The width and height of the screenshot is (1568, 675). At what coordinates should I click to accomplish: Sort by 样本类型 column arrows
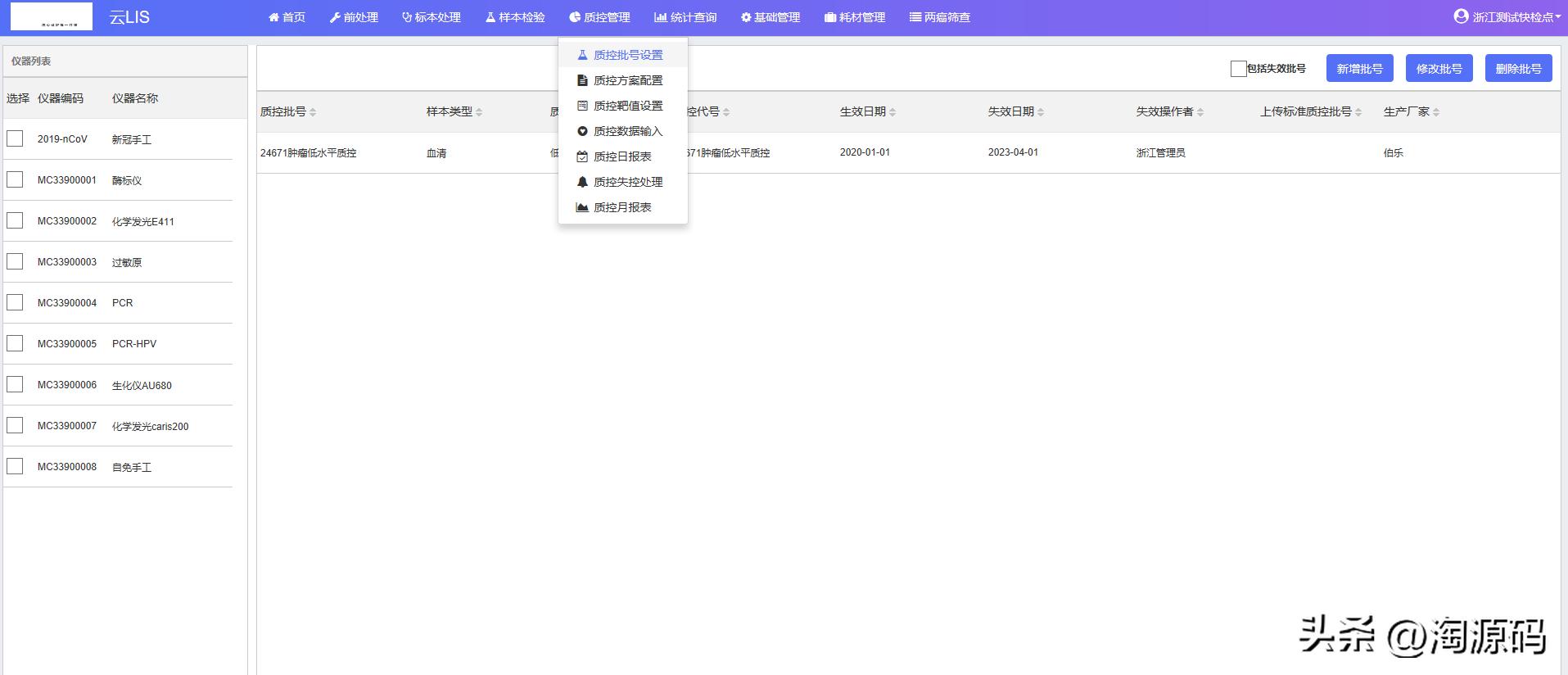click(479, 112)
